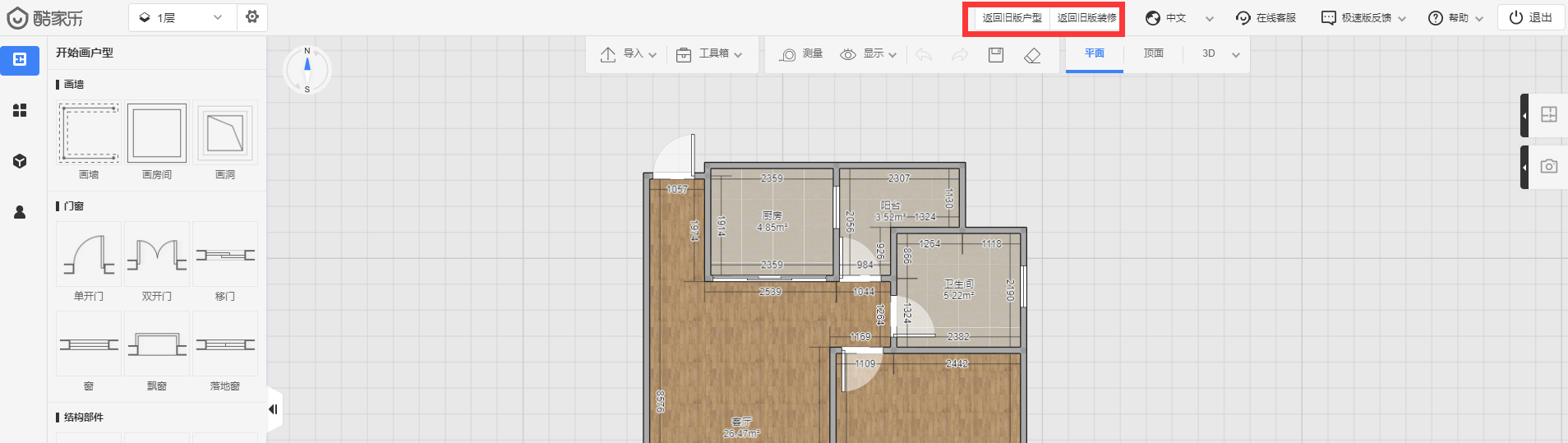Switch to the 平面 plan tab

pyautogui.click(x=1095, y=54)
